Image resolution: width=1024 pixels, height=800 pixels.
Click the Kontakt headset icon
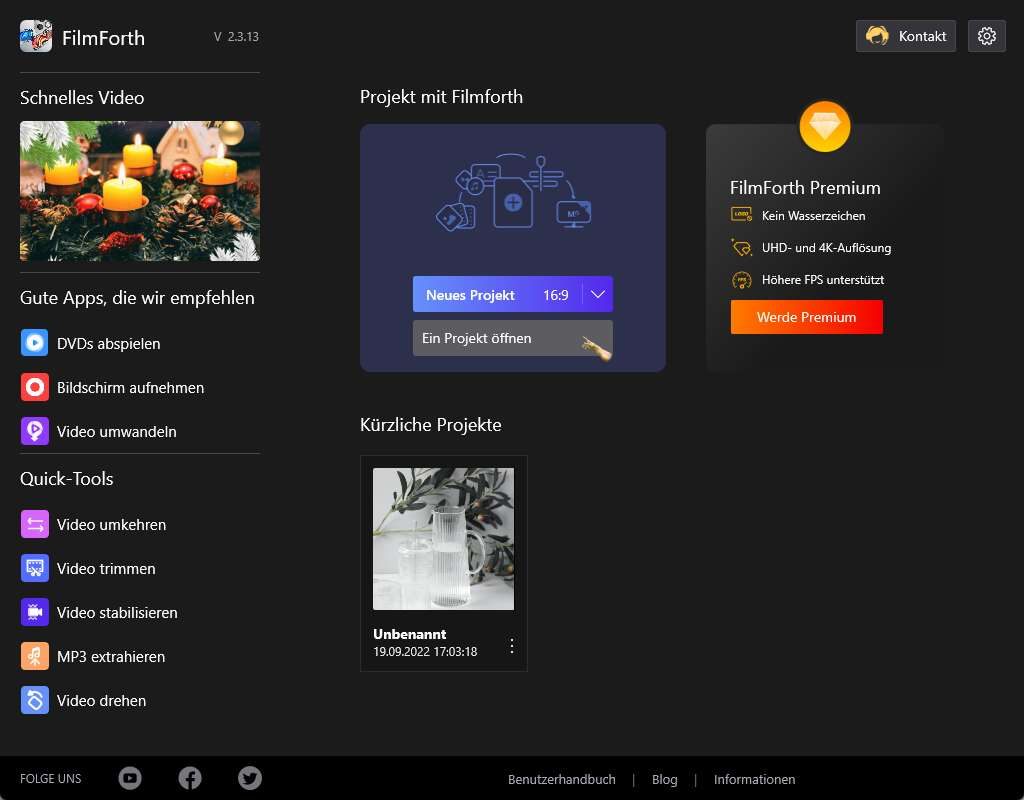(877, 35)
